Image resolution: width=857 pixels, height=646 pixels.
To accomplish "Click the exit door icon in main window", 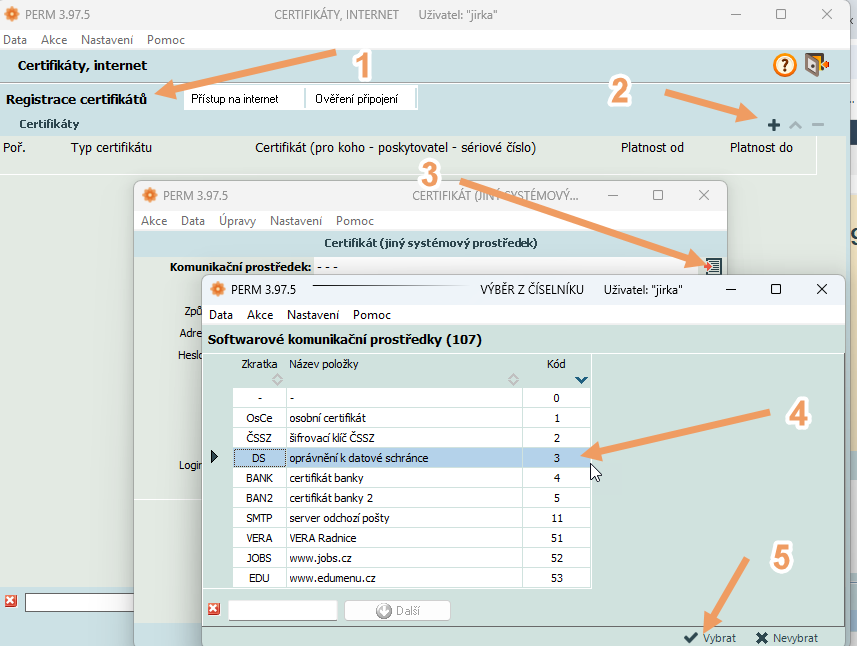I will [817, 65].
